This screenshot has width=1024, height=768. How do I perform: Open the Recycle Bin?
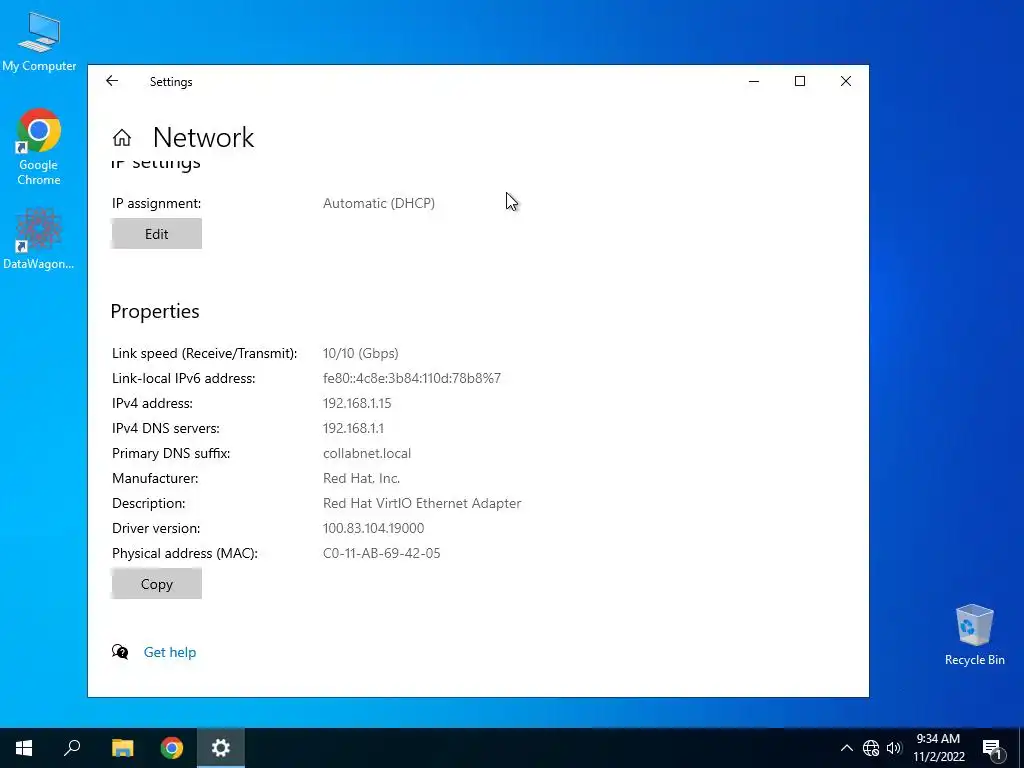point(974,635)
